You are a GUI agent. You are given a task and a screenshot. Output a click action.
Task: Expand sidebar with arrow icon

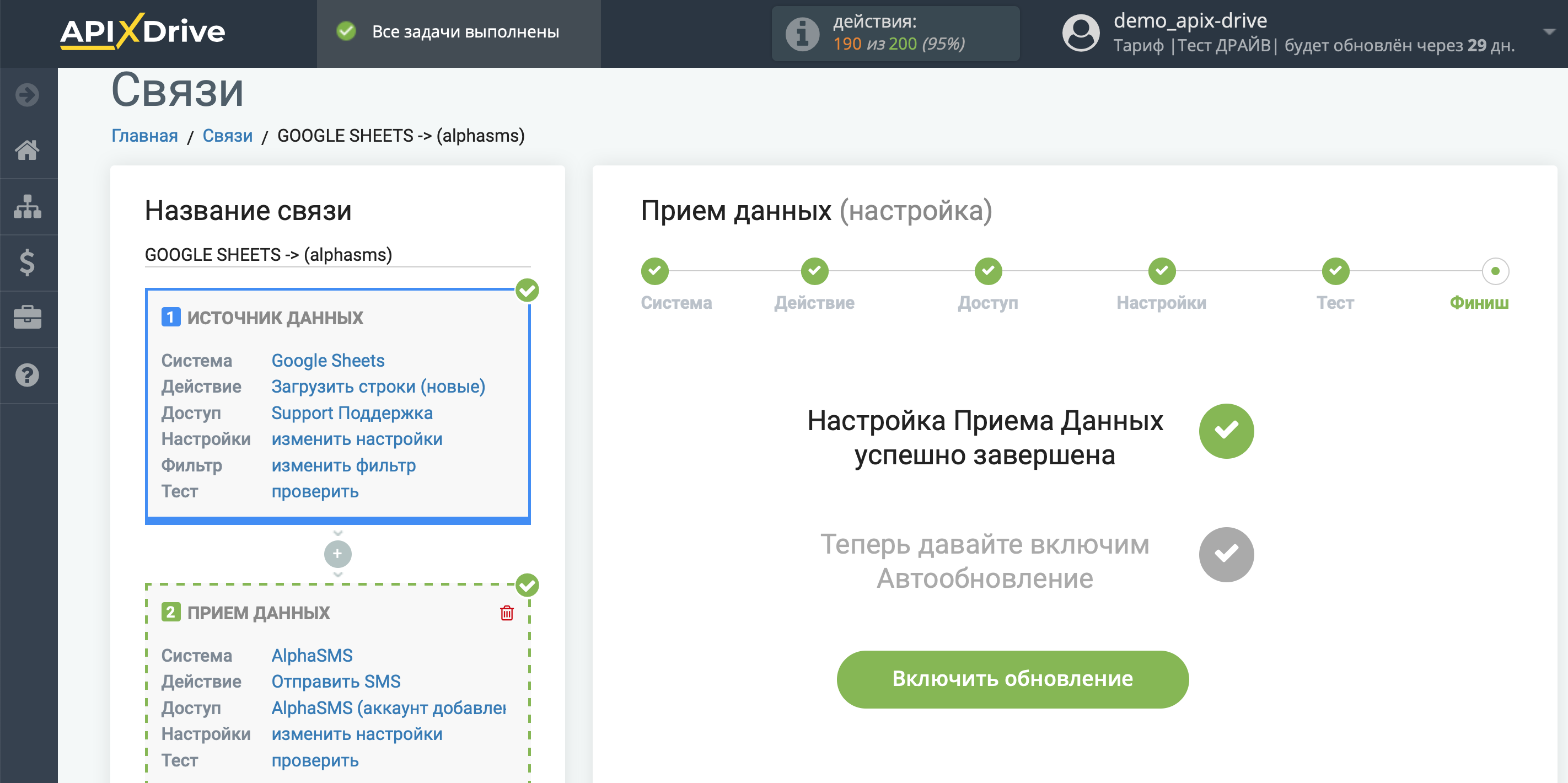pos(28,94)
